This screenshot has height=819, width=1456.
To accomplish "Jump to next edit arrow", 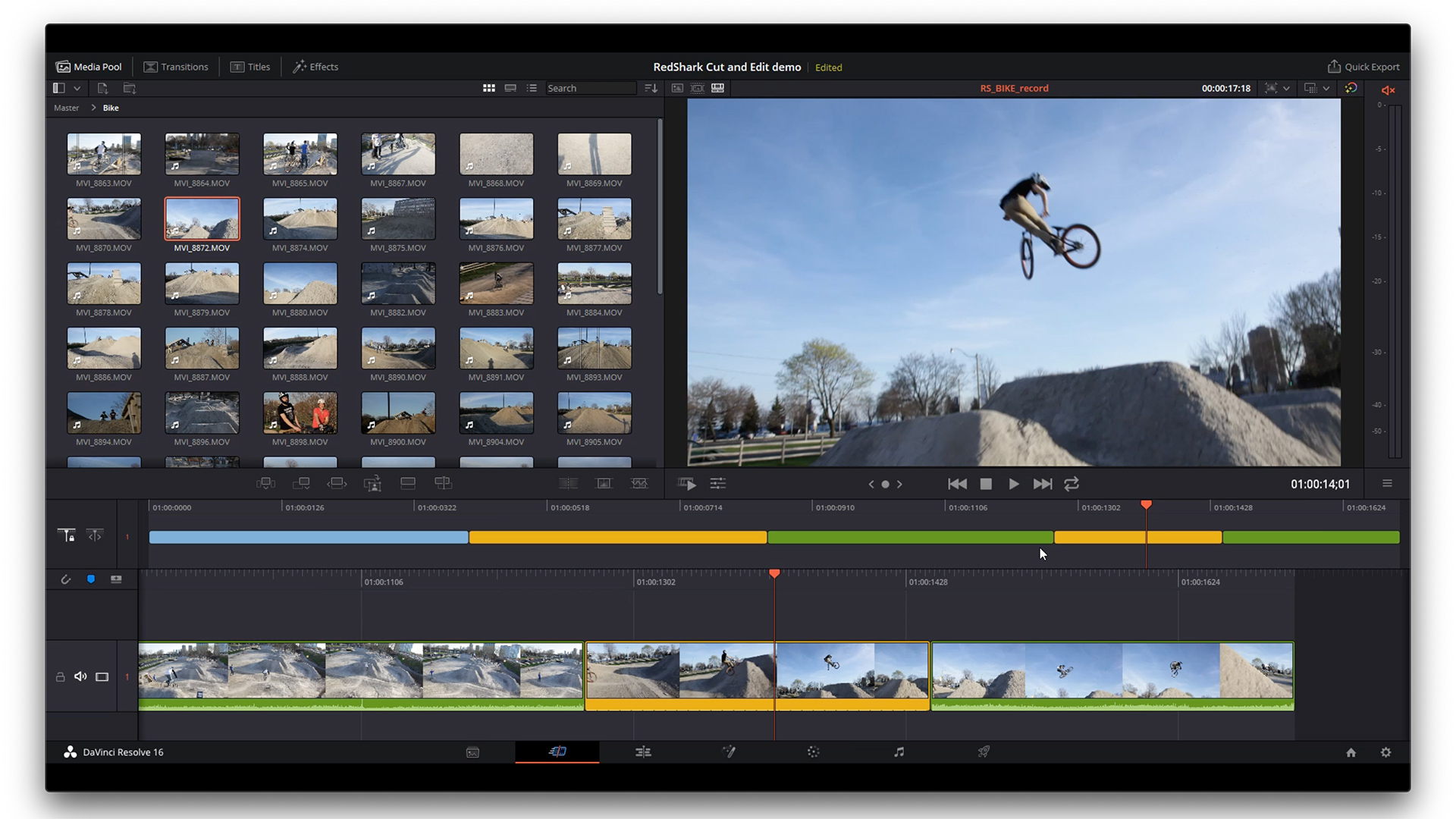I will click(900, 484).
